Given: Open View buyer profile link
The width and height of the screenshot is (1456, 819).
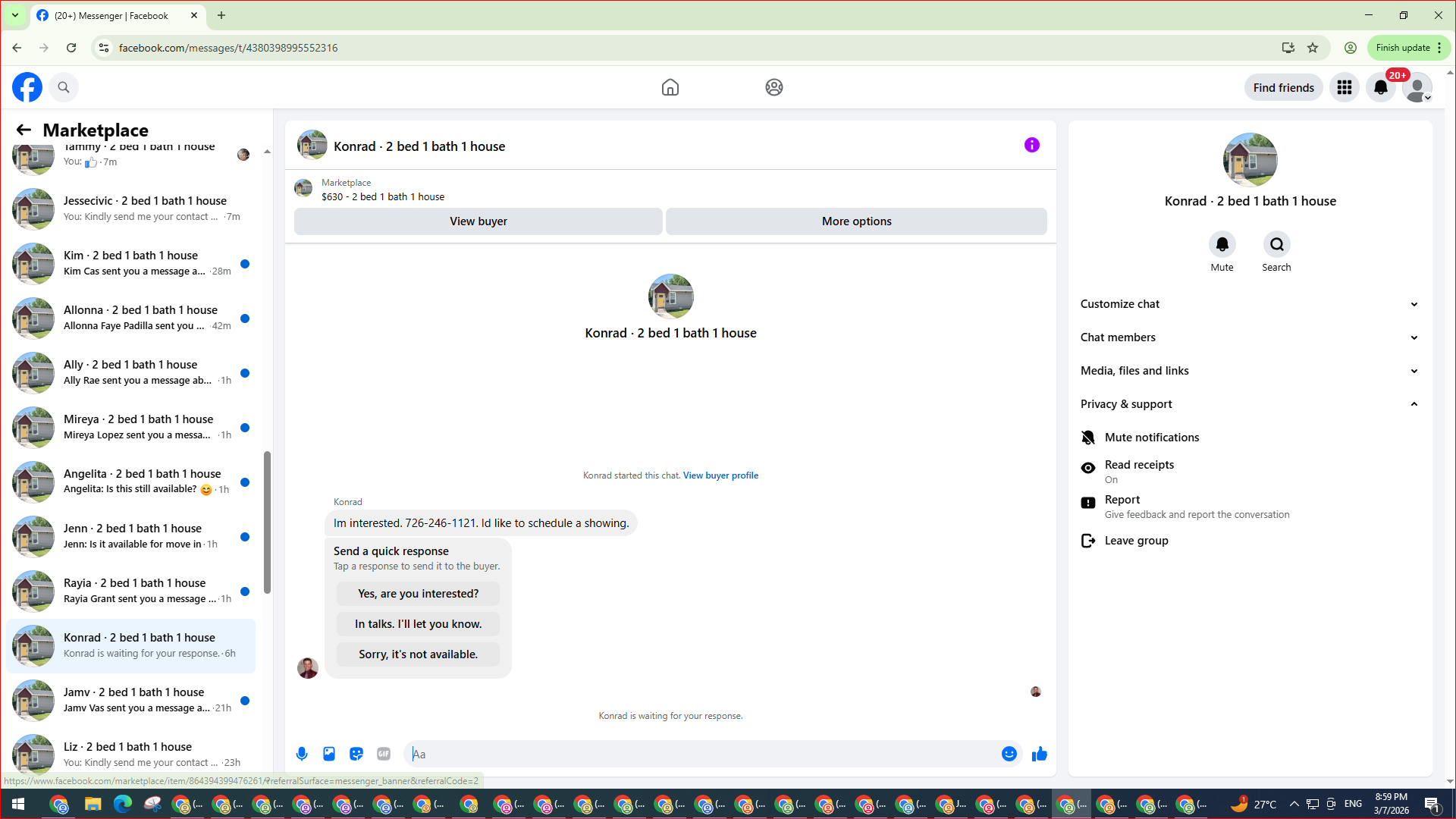Looking at the screenshot, I should pyautogui.click(x=720, y=475).
